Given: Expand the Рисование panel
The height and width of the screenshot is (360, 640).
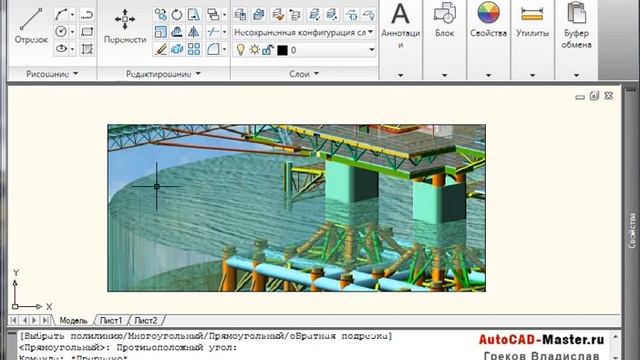Looking at the screenshot, I should click(52, 74).
